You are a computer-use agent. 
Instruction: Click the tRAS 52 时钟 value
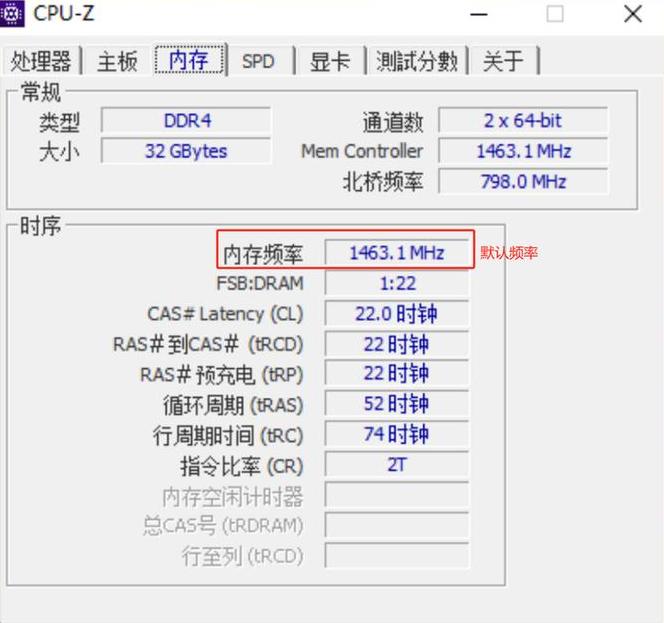click(x=397, y=404)
